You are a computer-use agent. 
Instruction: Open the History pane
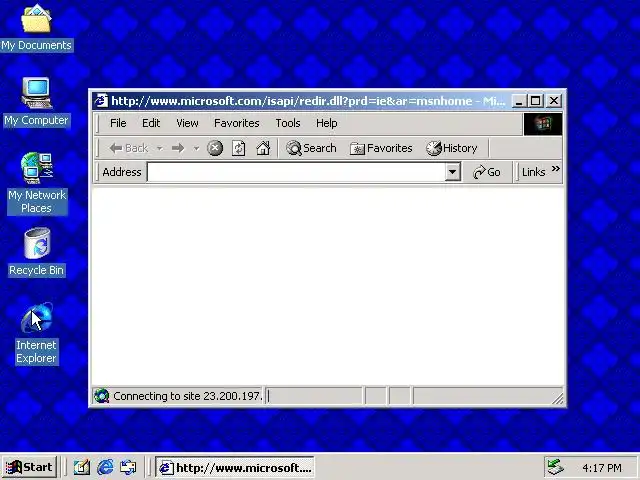click(452, 148)
